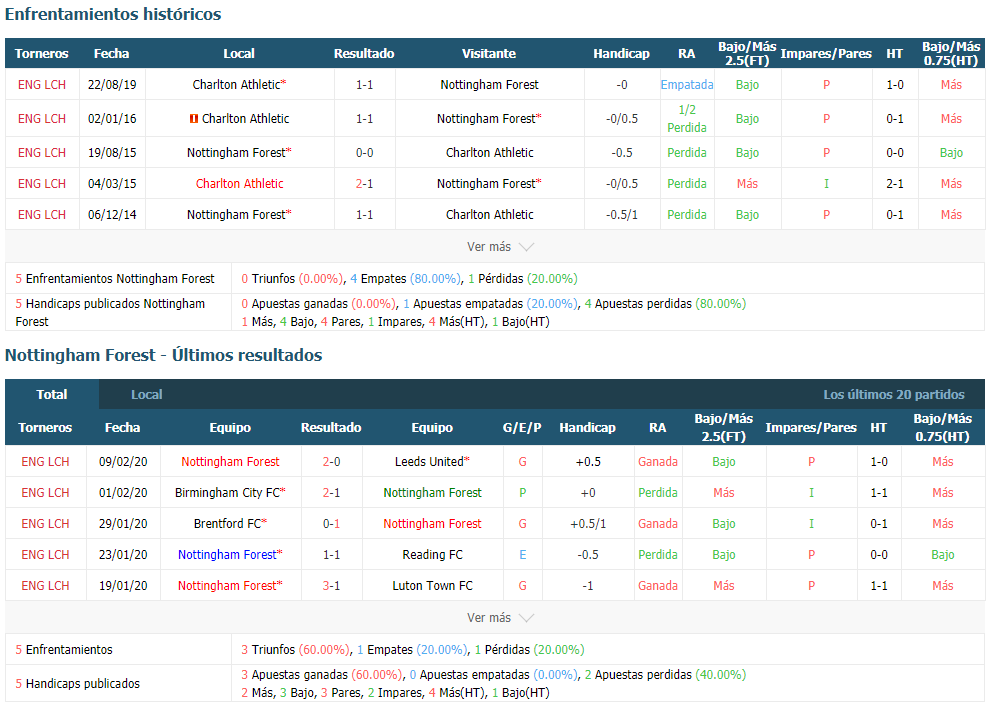Select Bajo HT cell in 23/01/20 row
This screenshot has width=994, height=708.
943,555
